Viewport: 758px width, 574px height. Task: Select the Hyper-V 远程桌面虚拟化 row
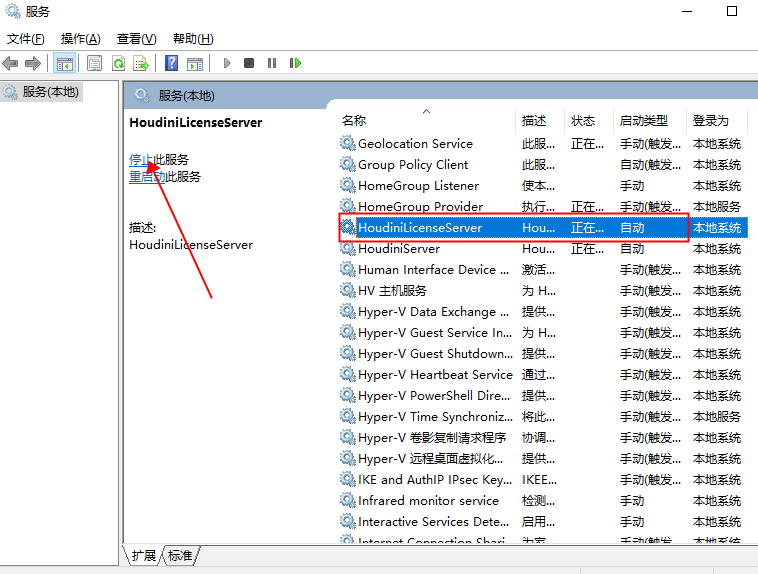point(543,459)
